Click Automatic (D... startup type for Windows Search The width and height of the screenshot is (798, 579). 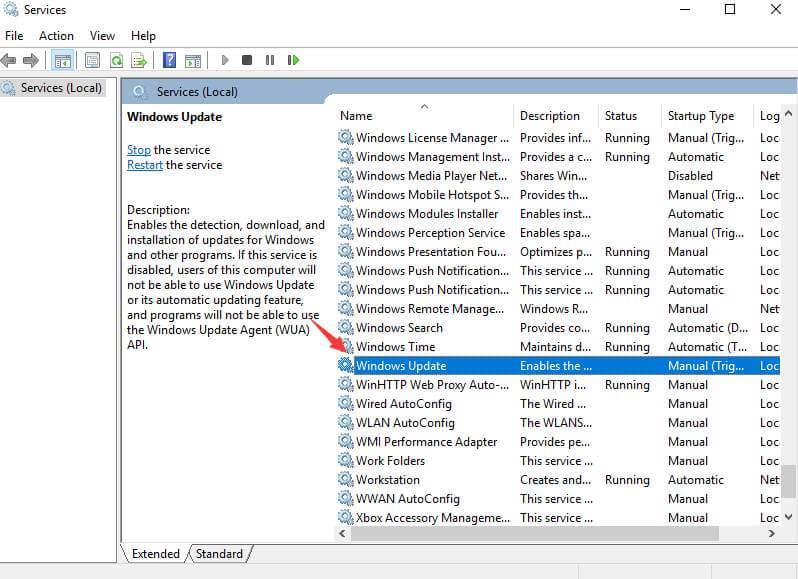[x=708, y=327]
